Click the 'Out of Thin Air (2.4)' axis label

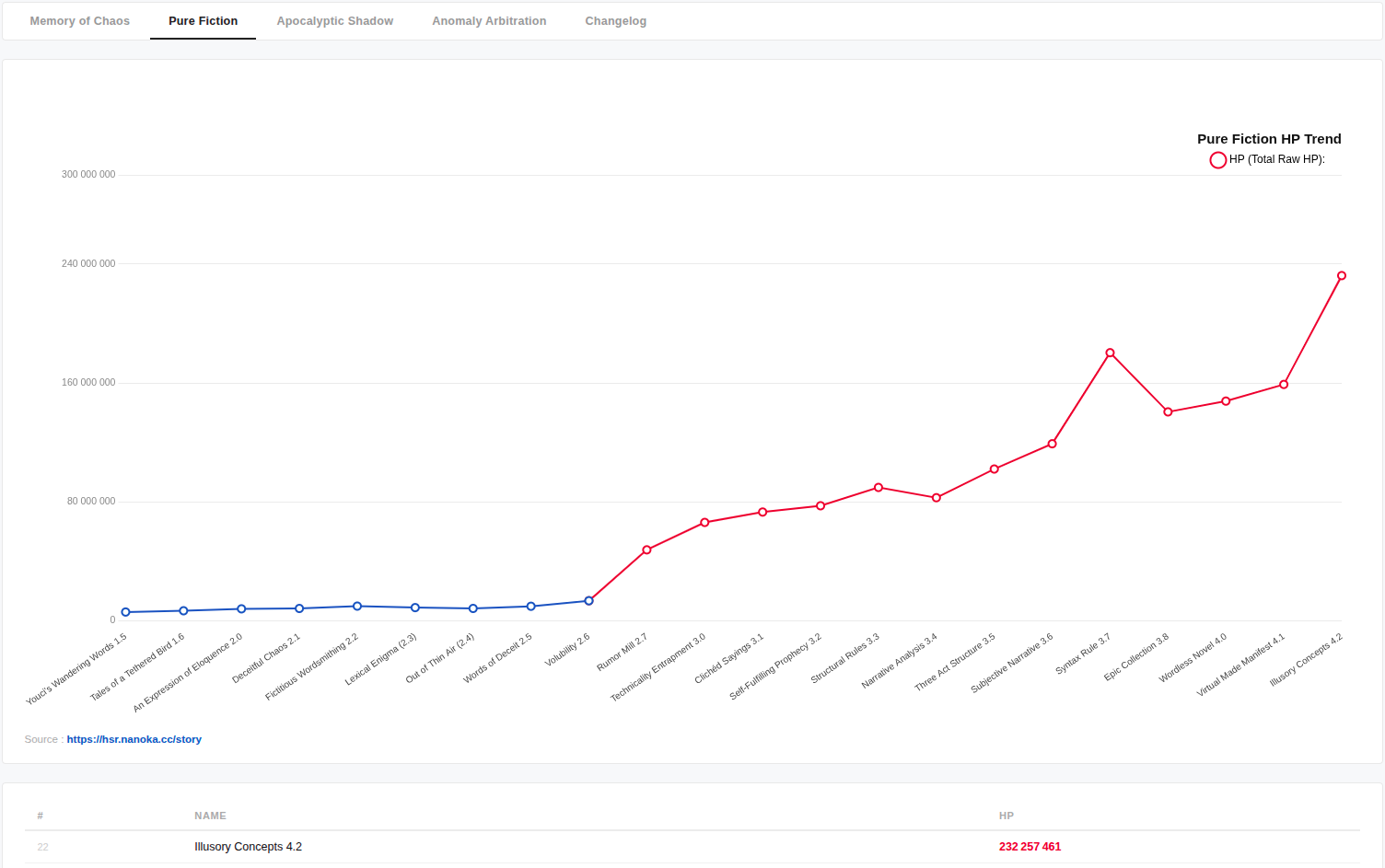[440, 658]
